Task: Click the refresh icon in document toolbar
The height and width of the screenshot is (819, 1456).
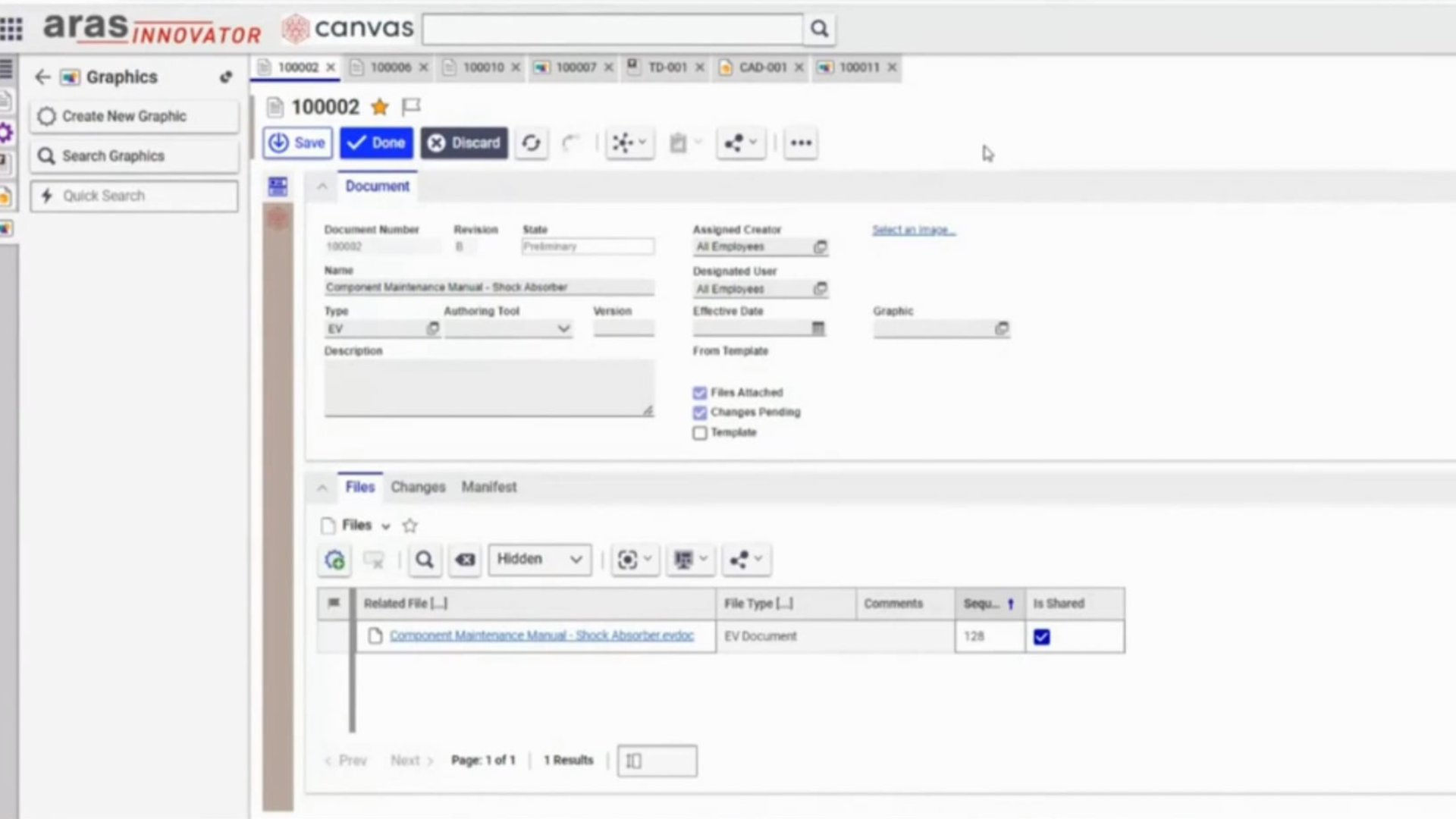Action: [x=531, y=143]
